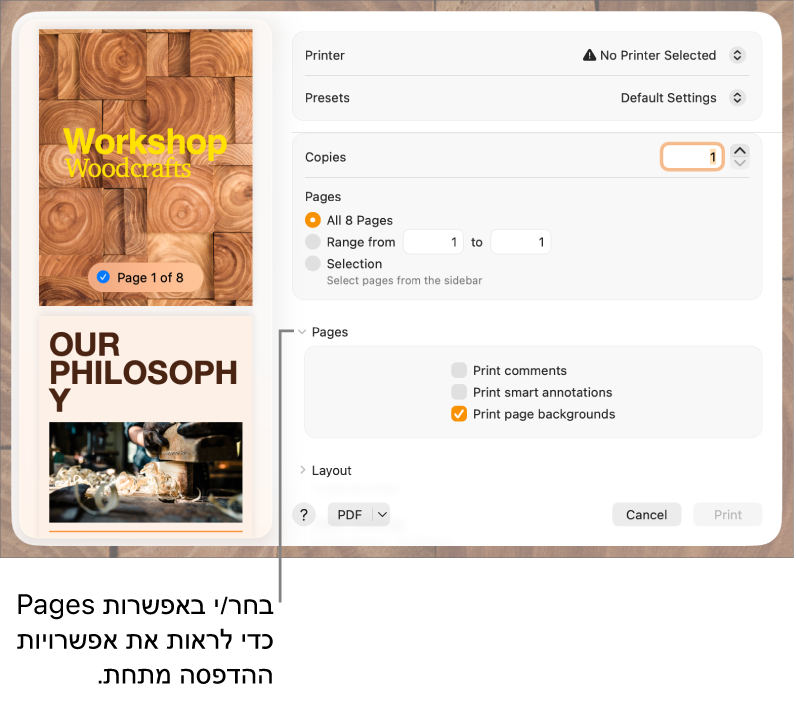Select the Selection radio button
This screenshot has width=796, height=702.
click(313, 263)
